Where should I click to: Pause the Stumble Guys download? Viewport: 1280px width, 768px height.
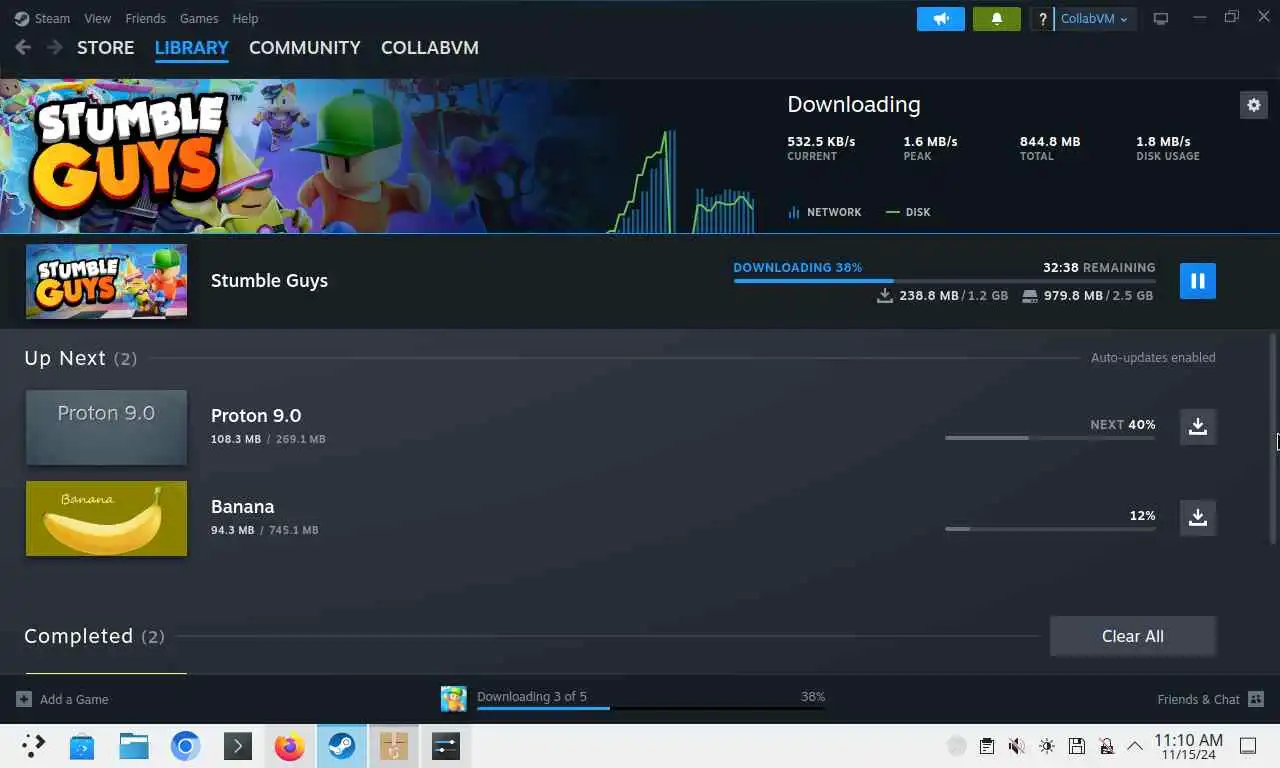[x=1198, y=281]
